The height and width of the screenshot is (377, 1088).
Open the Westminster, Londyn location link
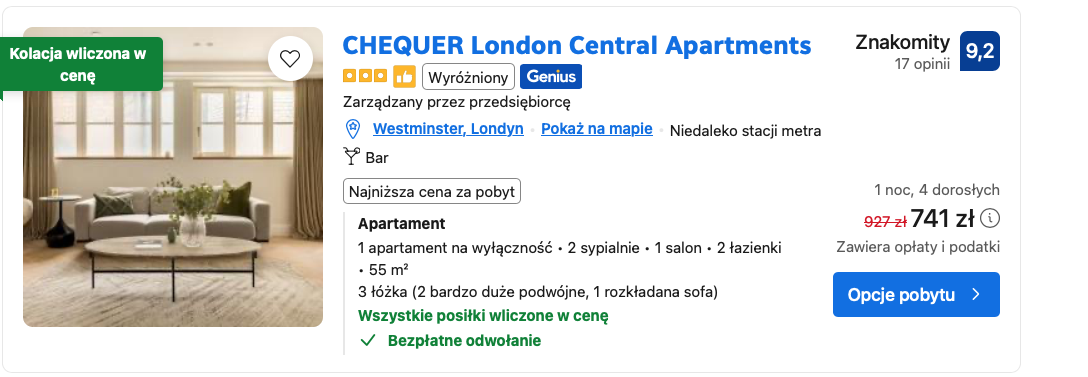[x=448, y=129]
